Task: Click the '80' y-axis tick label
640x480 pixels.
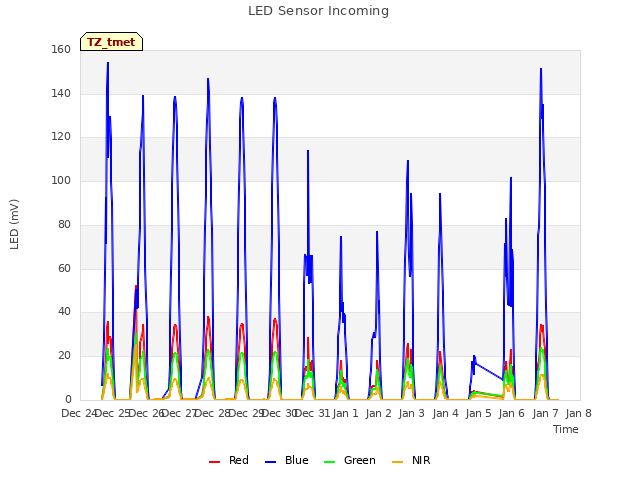Action: pos(64,224)
